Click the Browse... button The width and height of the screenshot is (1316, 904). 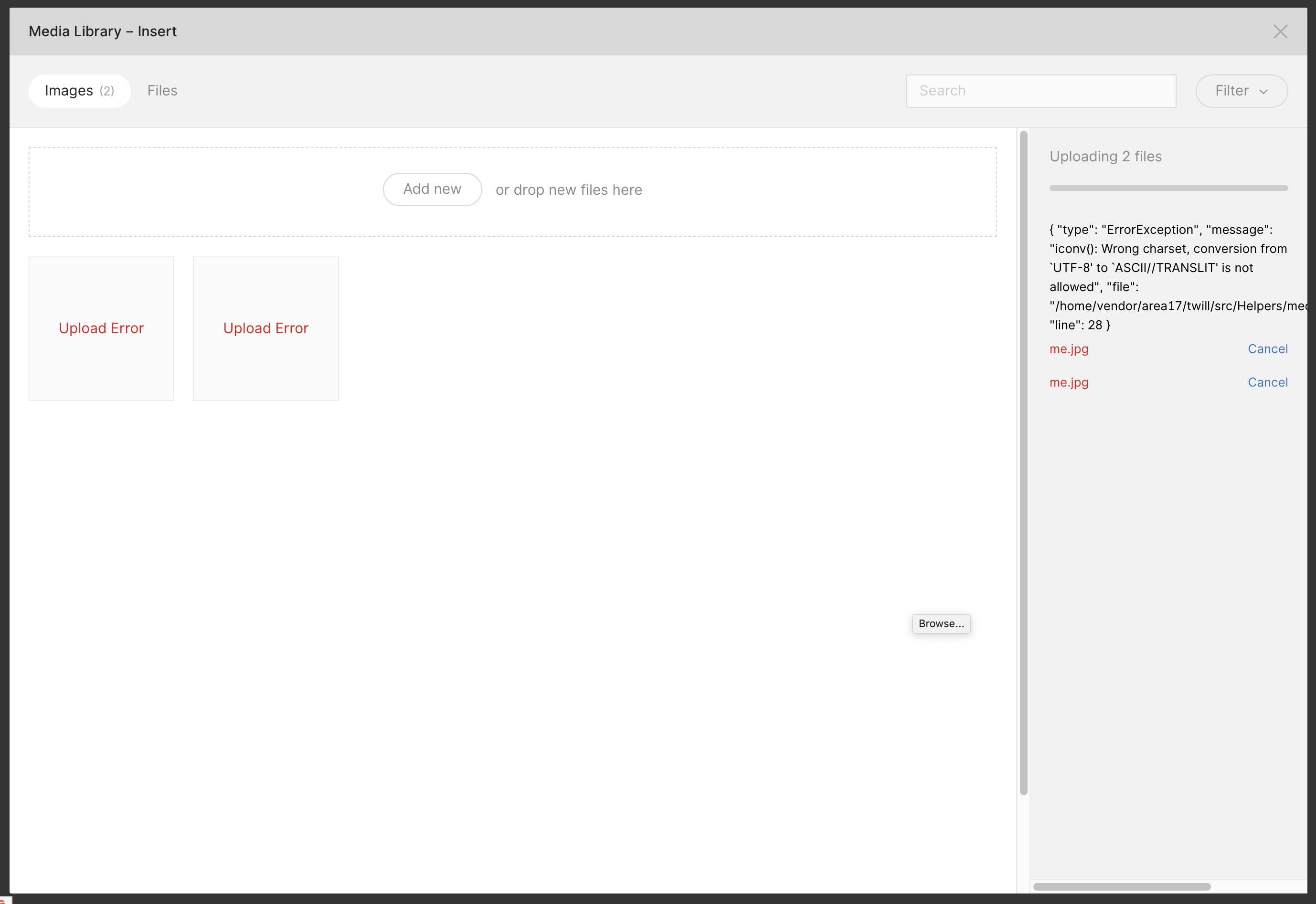click(941, 624)
